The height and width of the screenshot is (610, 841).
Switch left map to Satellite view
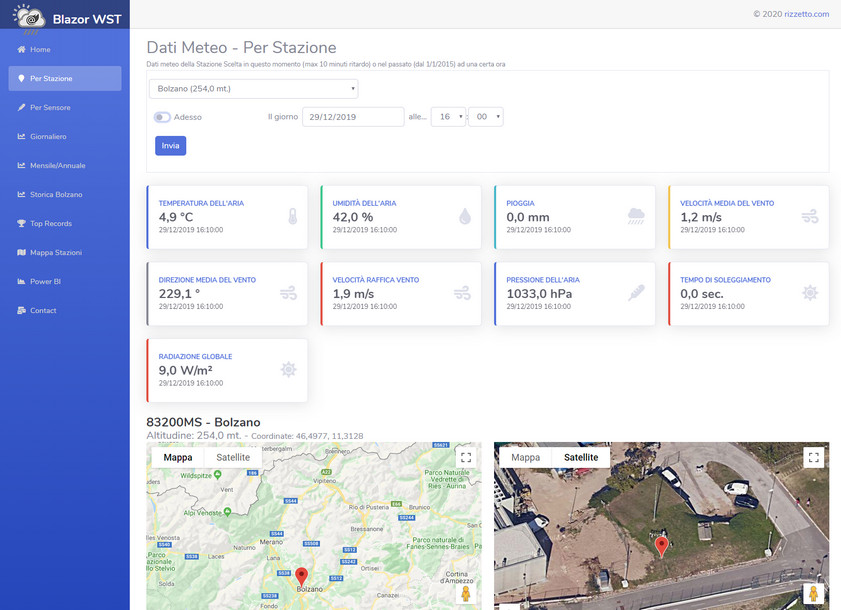click(x=233, y=457)
